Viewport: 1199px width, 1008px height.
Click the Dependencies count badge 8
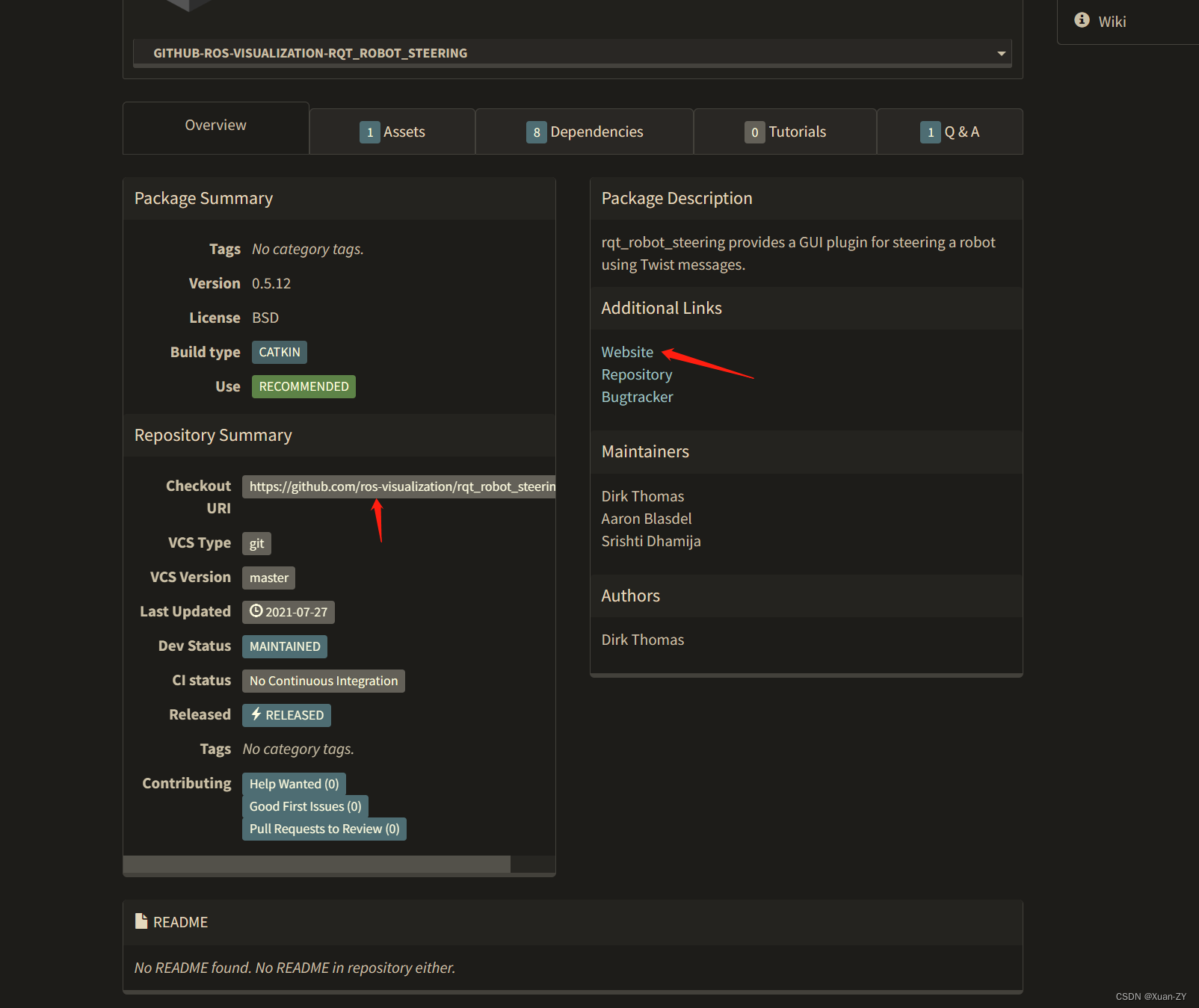tap(537, 132)
